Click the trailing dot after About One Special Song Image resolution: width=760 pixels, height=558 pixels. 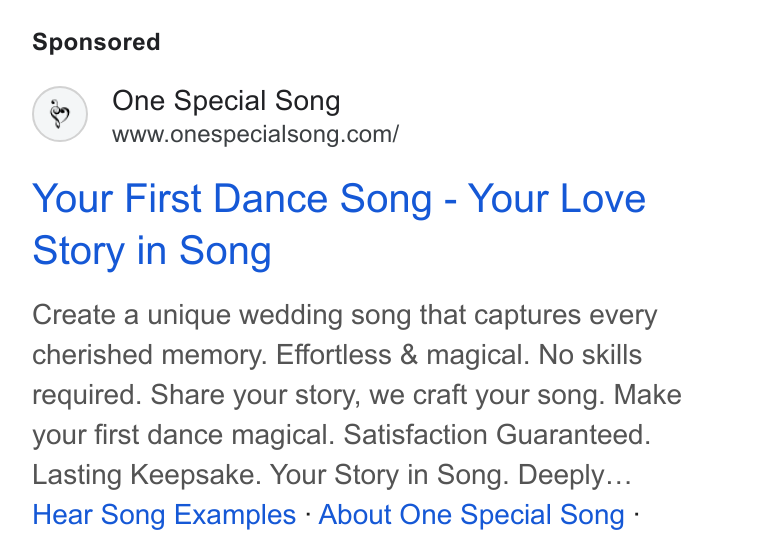coord(636,513)
